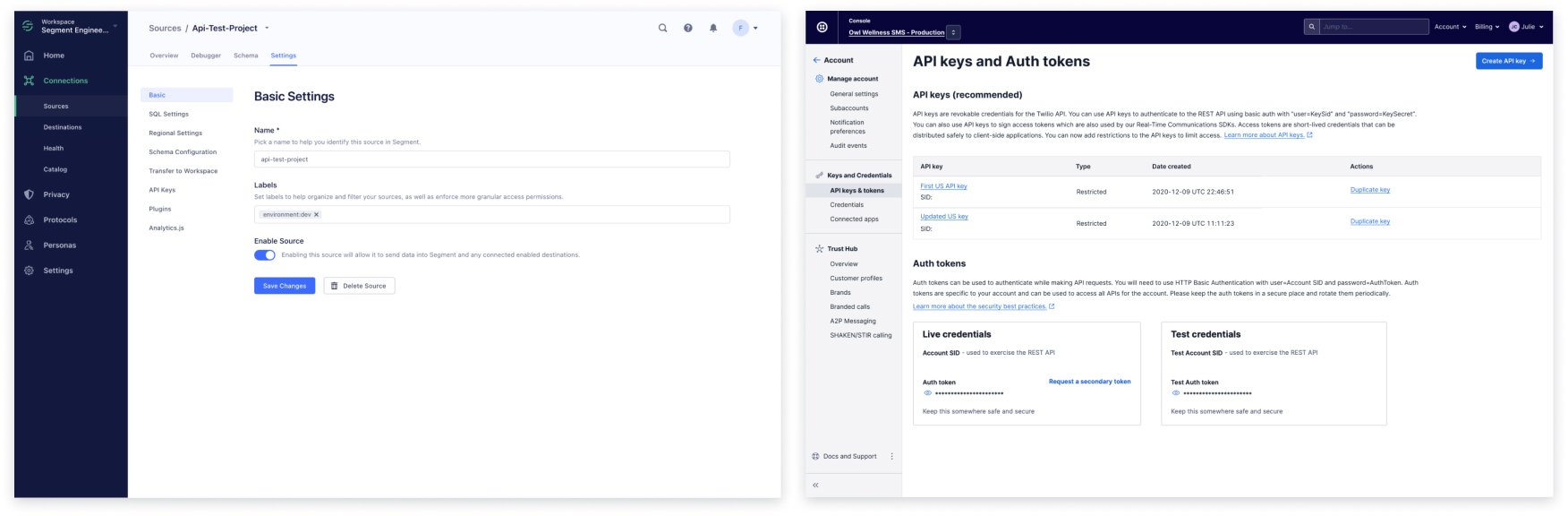The height and width of the screenshot is (516, 1568).
Task: Open account switcher beside Owl Wellness SMS - Production
Action: (954, 32)
